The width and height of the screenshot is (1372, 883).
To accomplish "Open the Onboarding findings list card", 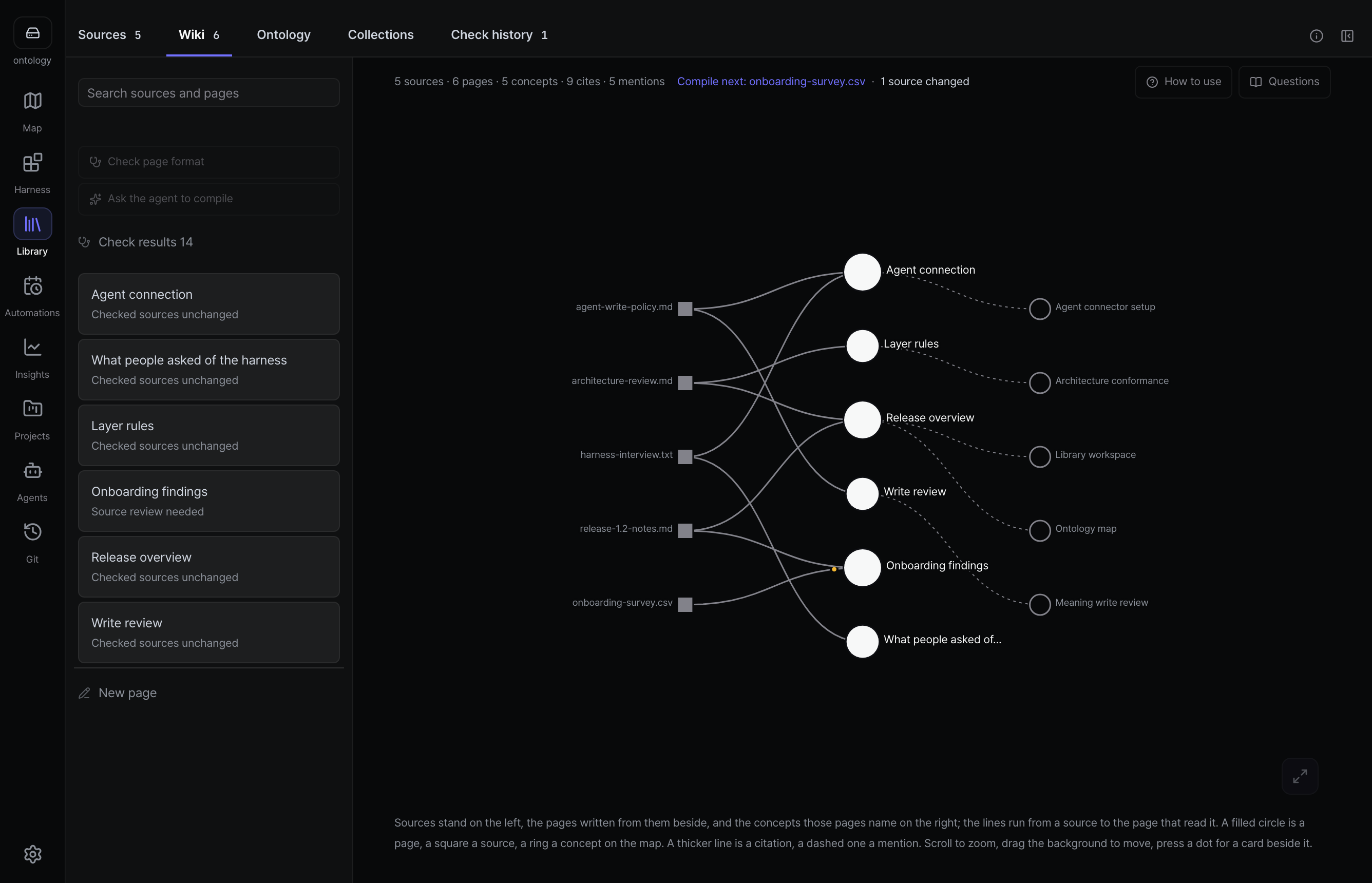I will 208,501.
